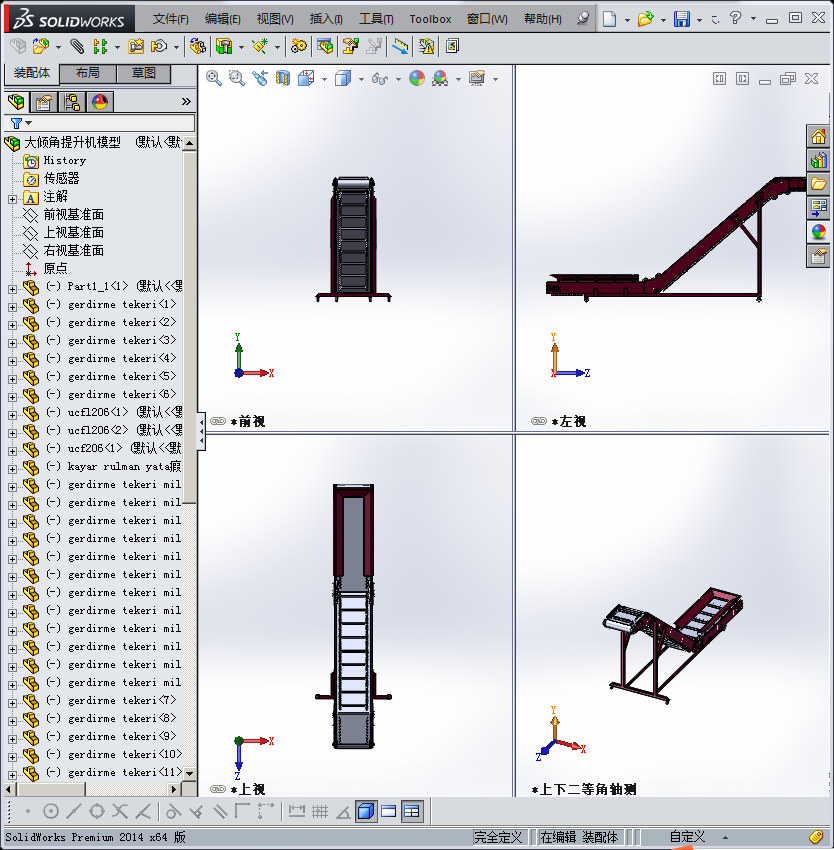Click the Interference Detection ruler icon
This screenshot has height=850, width=834.
400,47
